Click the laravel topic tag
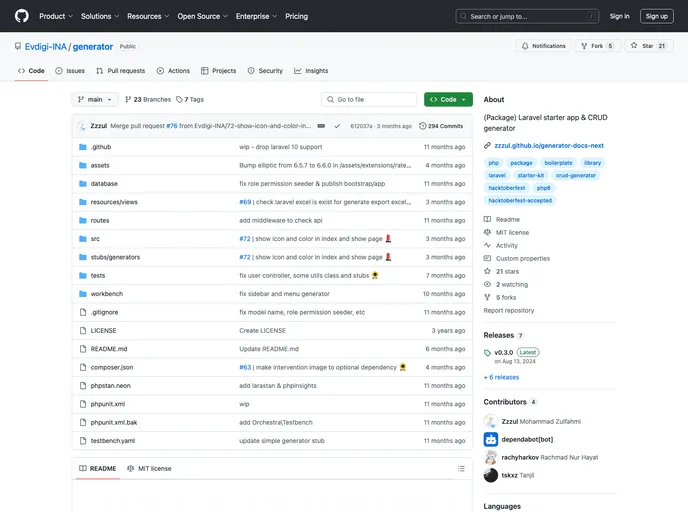688x512 pixels. click(x=497, y=175)
